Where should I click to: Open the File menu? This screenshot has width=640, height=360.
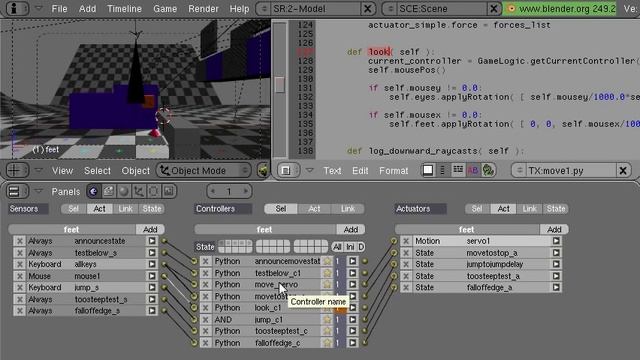[59, 9]
